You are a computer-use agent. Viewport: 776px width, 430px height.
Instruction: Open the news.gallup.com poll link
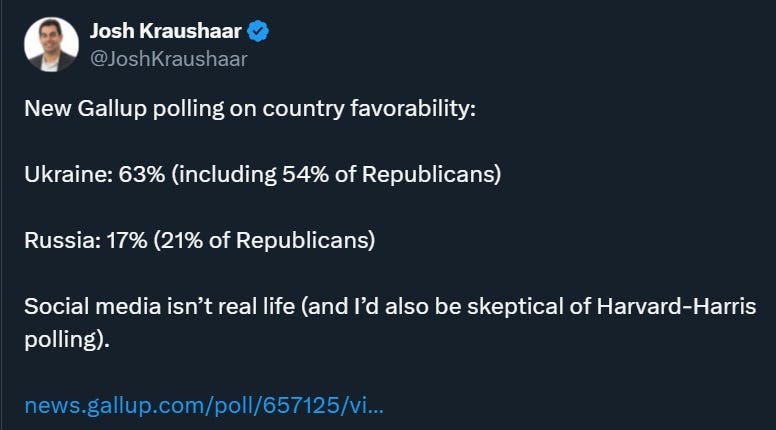(204, 405)
